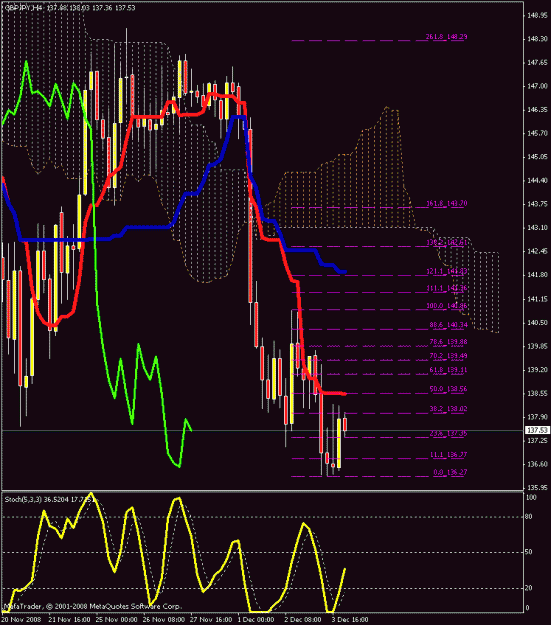Click the 147.00 price scale label
This screenshot has height=625, width=551.
click(x=537, y=86)
